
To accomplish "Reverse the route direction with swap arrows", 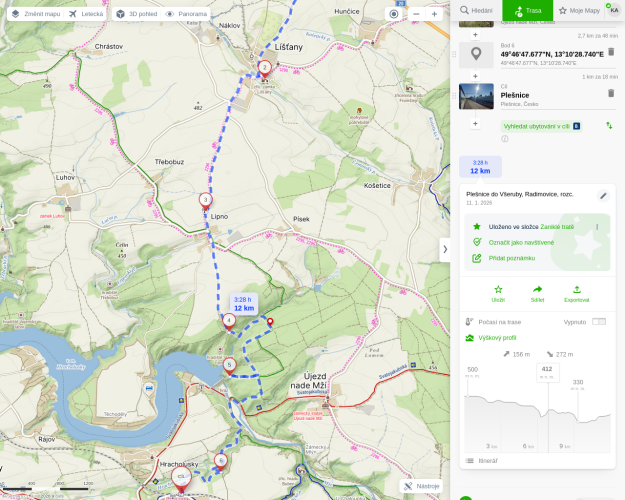I will 609,126.
